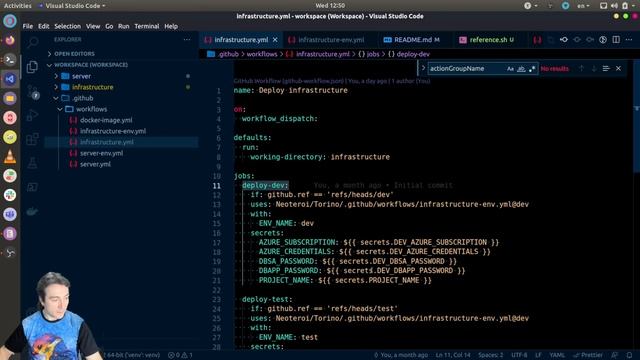Click the feedback icon in status bar
640x360 pixels.
tap(614, 355)
